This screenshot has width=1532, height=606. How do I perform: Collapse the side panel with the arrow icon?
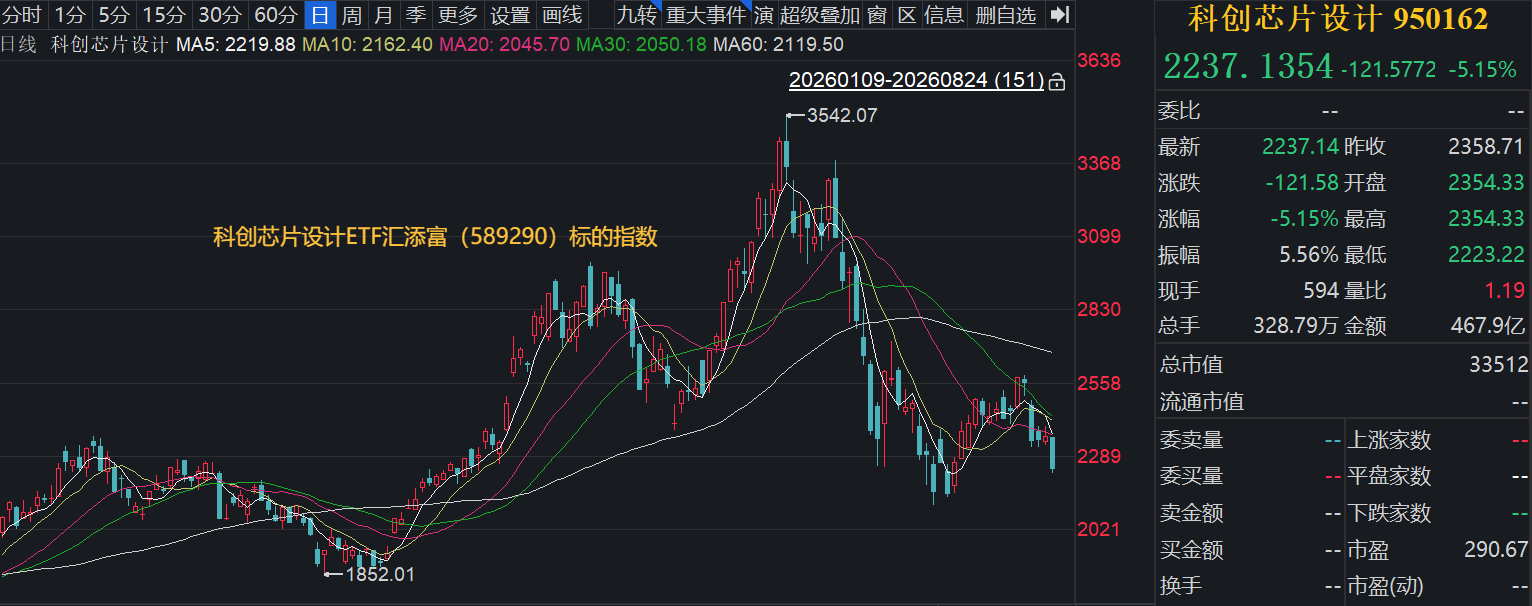[1061, 15]
